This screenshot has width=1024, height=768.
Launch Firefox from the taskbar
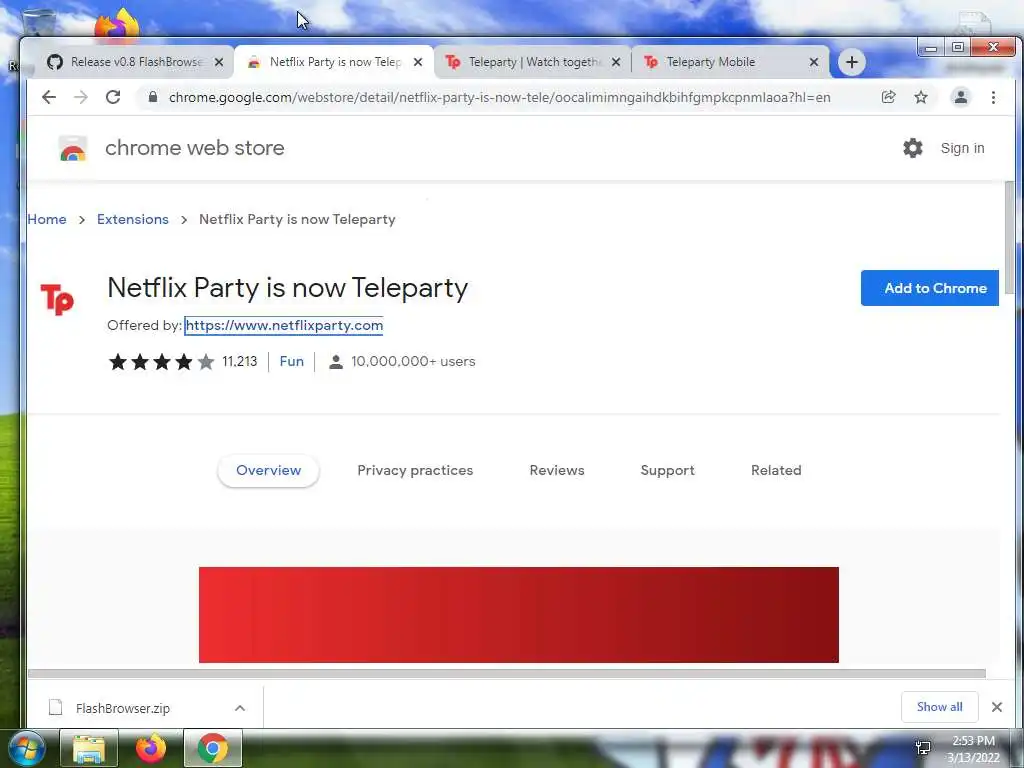pos(151,748)
